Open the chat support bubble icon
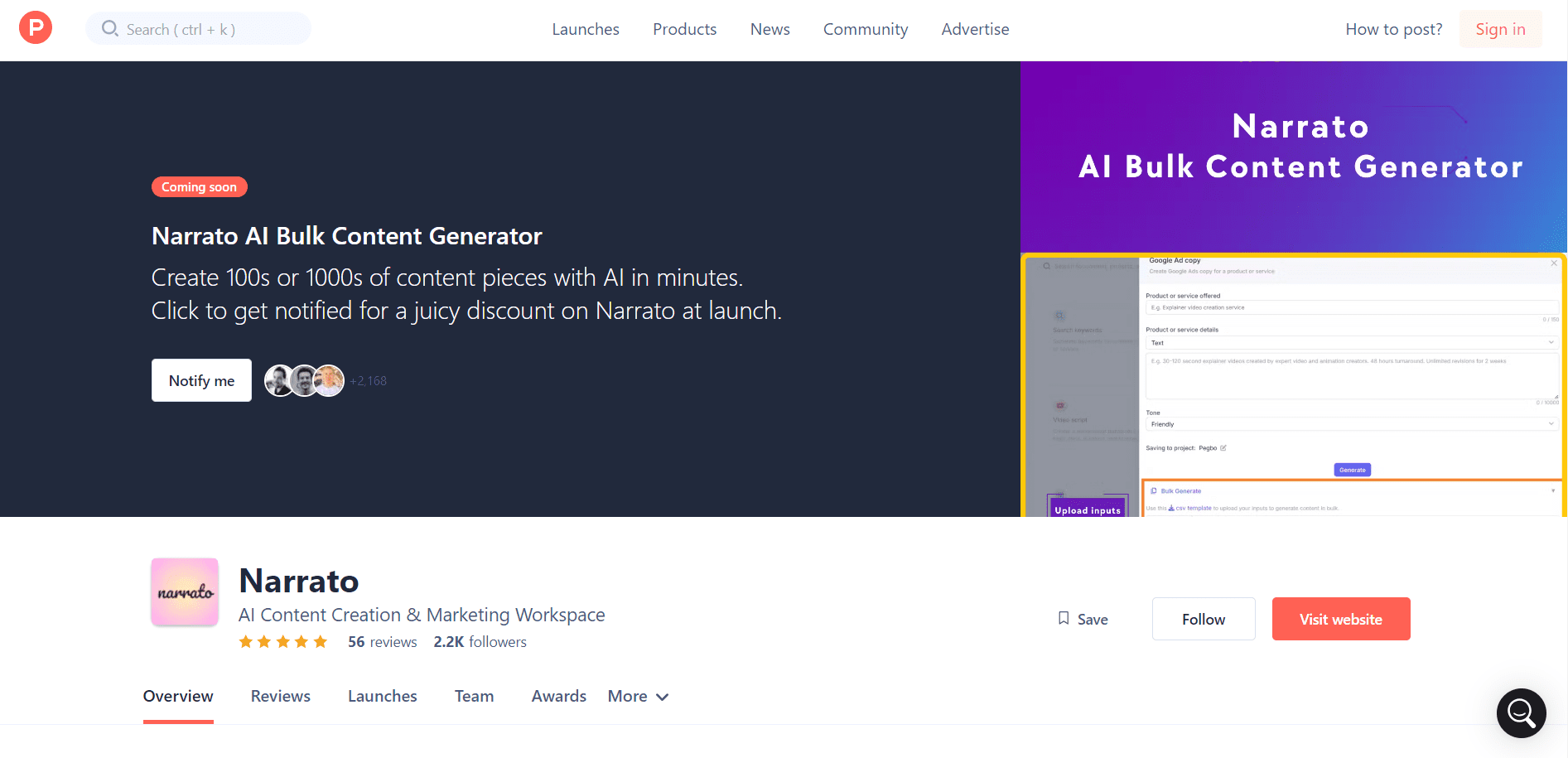Screen dimensions: 1568x758 click(x=1522, y=713)
